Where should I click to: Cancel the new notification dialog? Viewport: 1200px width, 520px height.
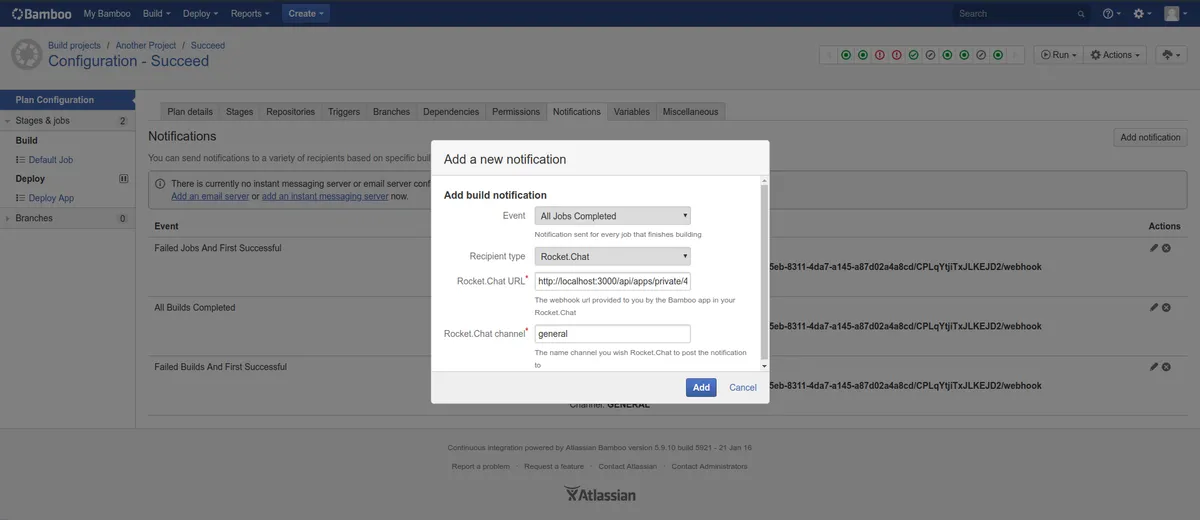tap(743, 387)
